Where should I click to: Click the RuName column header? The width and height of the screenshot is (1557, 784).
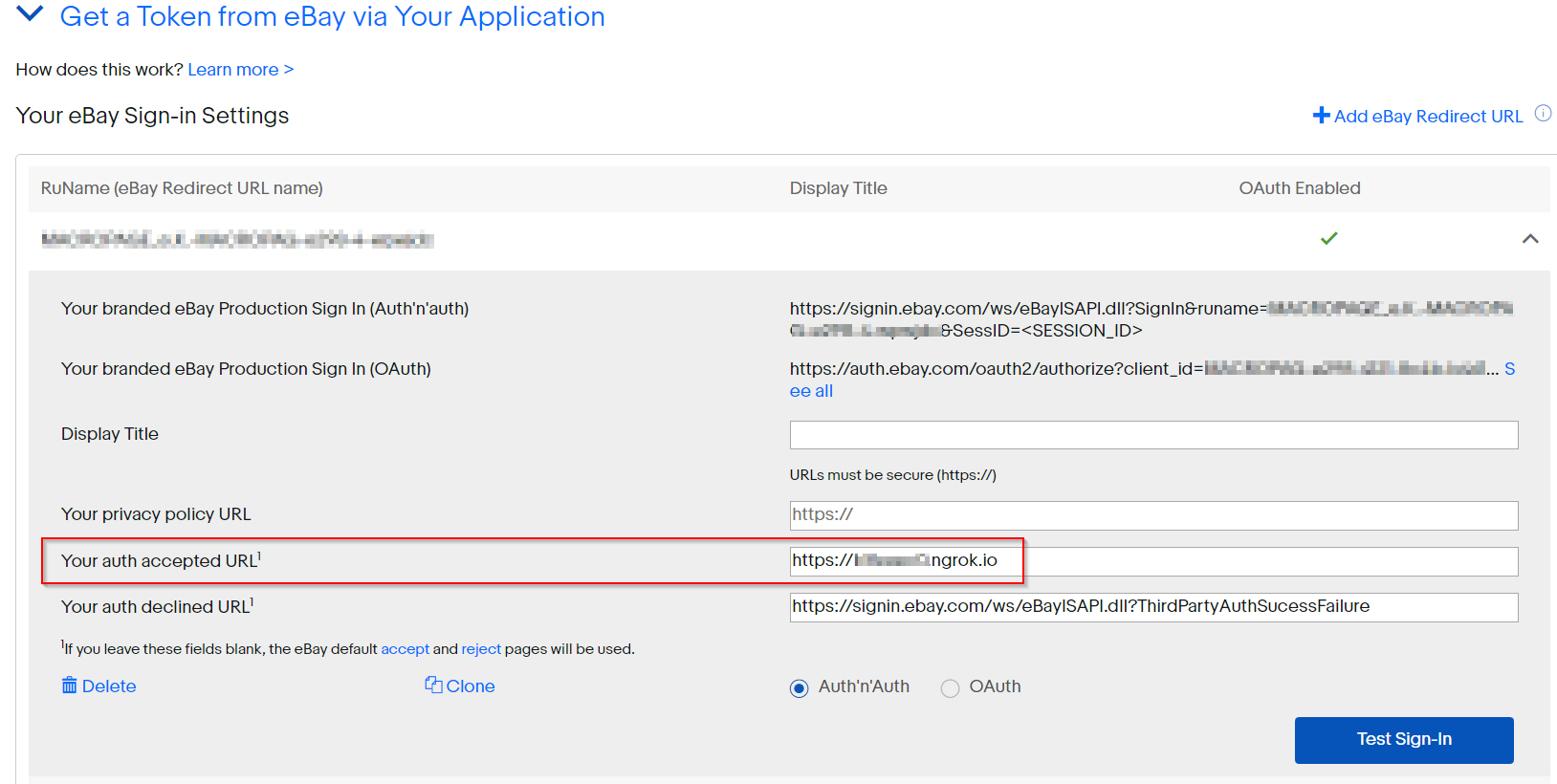click(182, 188)
